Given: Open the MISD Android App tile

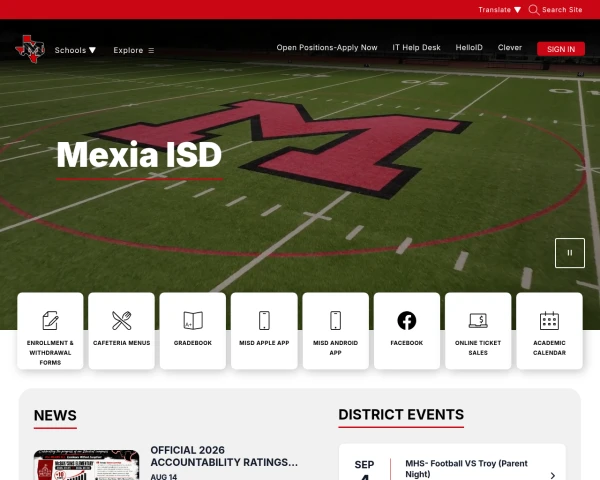Looking at the screenshot, I should click(336, 331).
